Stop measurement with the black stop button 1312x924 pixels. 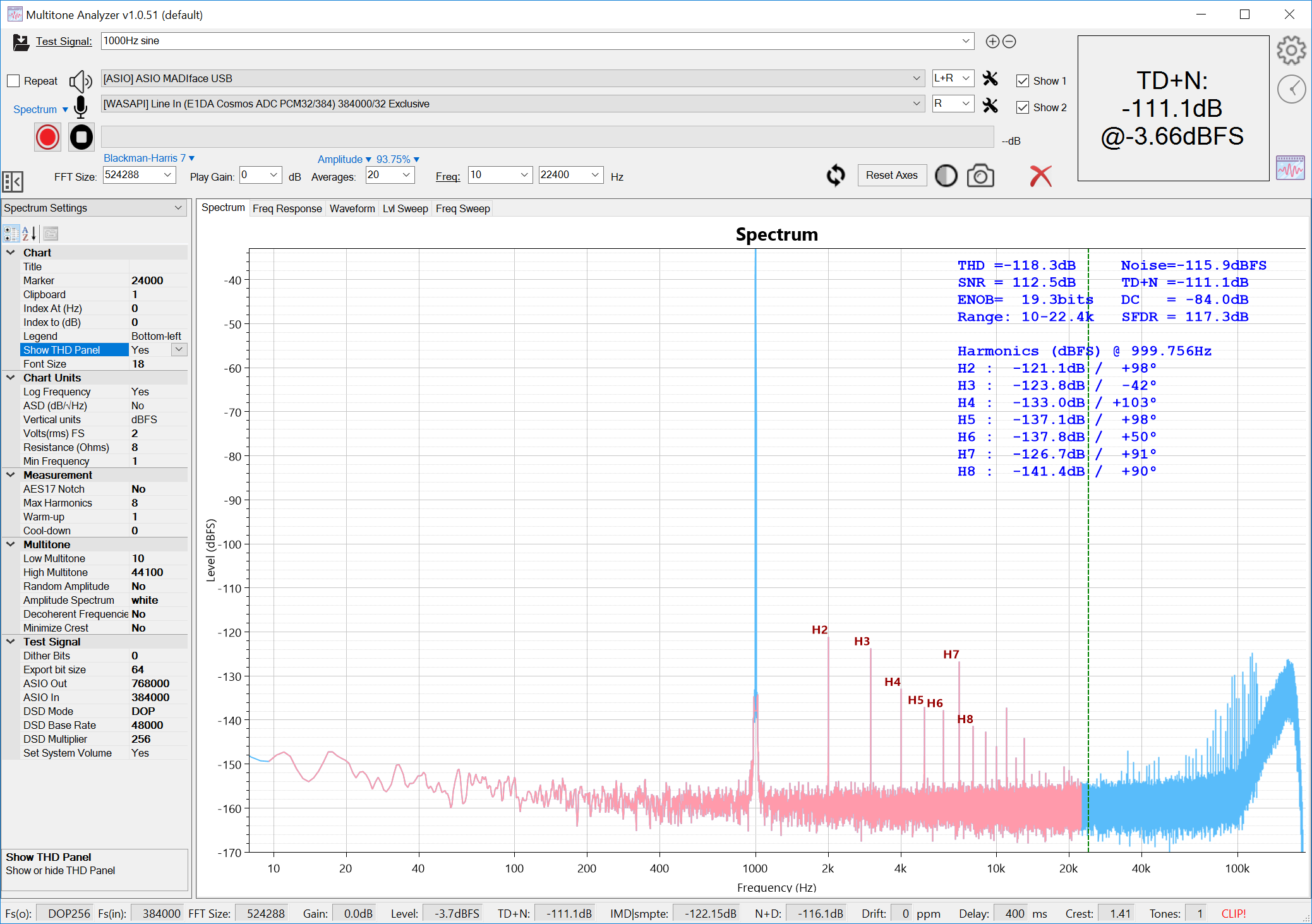(x=81, y=137)
